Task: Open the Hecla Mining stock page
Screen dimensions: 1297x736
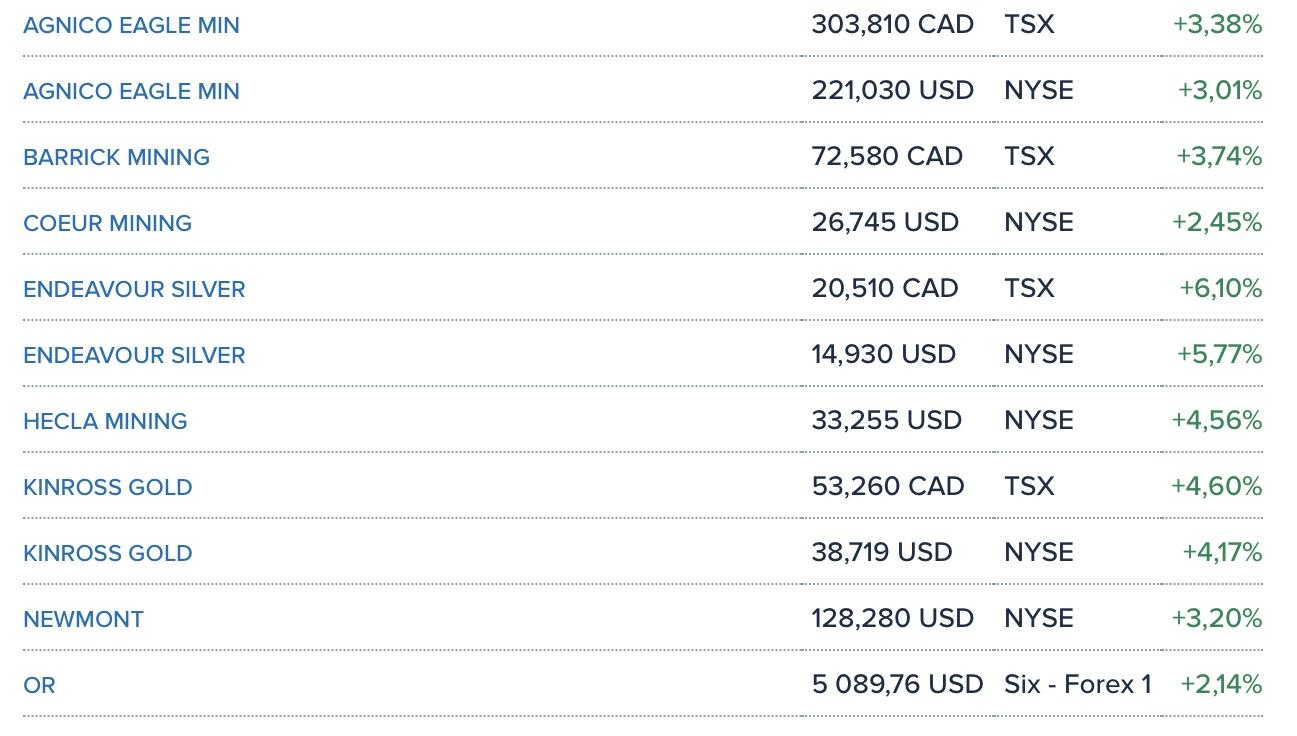Action: click(x=105, y=422)
